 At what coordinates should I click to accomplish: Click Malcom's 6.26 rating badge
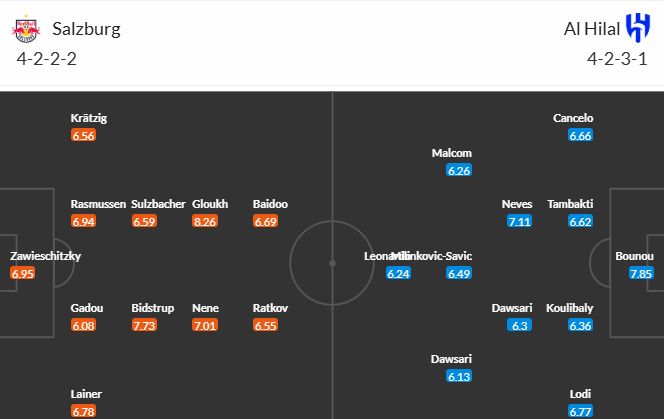click(x=459, y=170)
